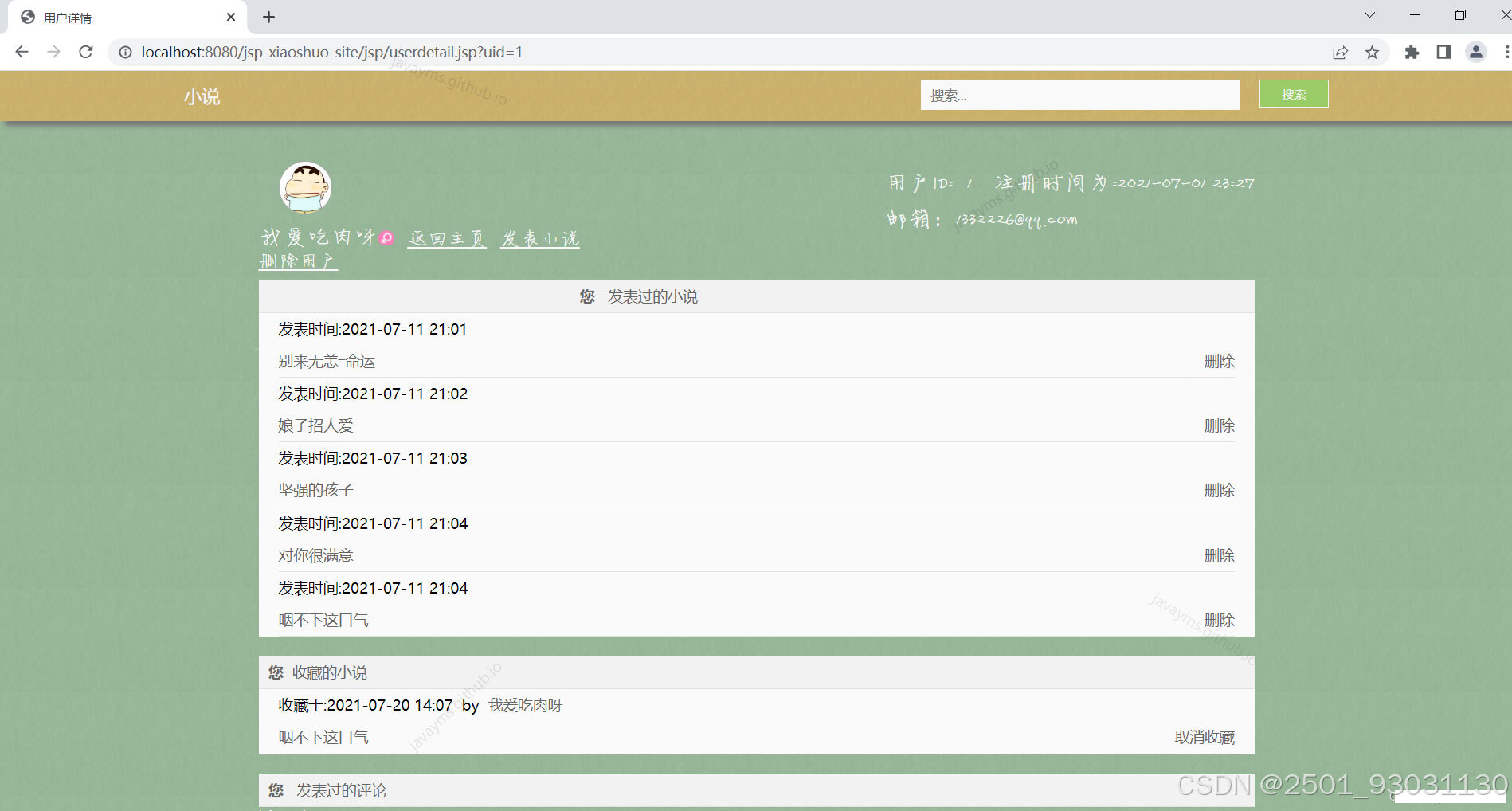Click the browser back arrow
1512x811 pixels.
(22, 52)
